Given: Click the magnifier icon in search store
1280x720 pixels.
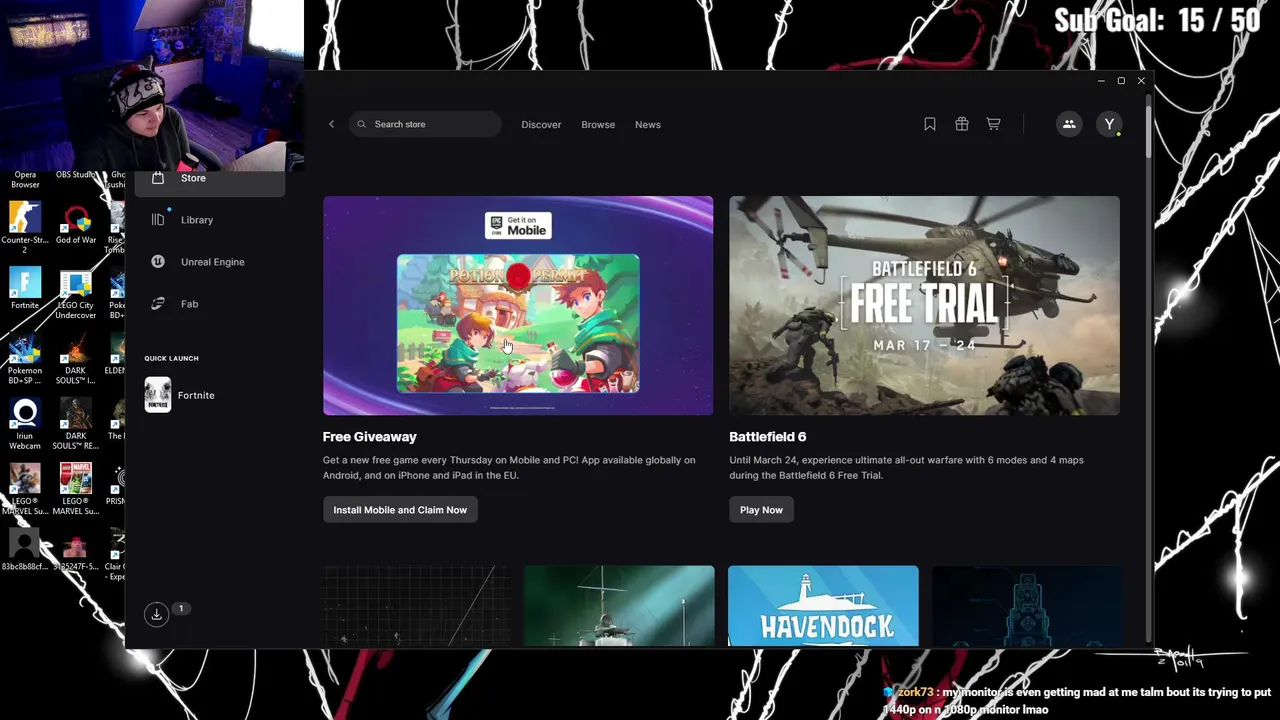Looking at the screenshot, I should [362, 124].
